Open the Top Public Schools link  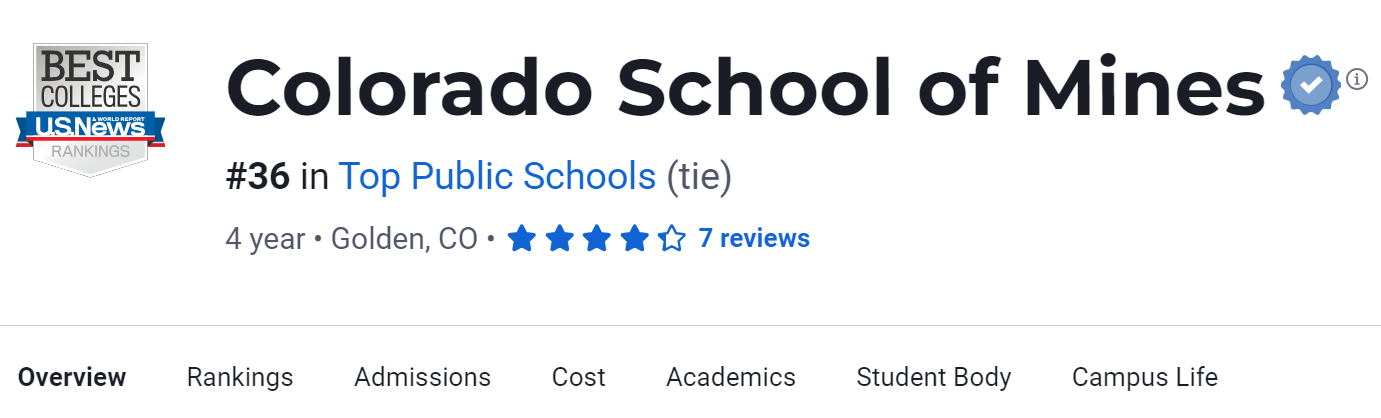pyautogui.click(x=497, y=177)
